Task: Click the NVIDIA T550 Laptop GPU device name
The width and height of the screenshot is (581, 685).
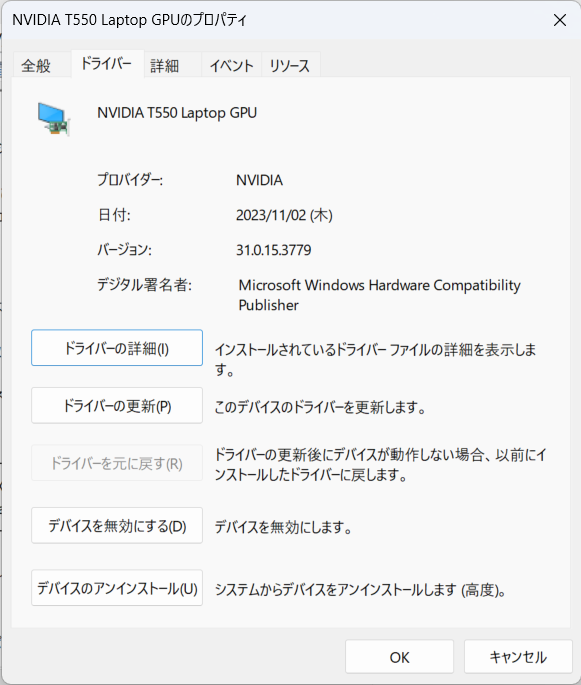Action: tap(177, 113)
